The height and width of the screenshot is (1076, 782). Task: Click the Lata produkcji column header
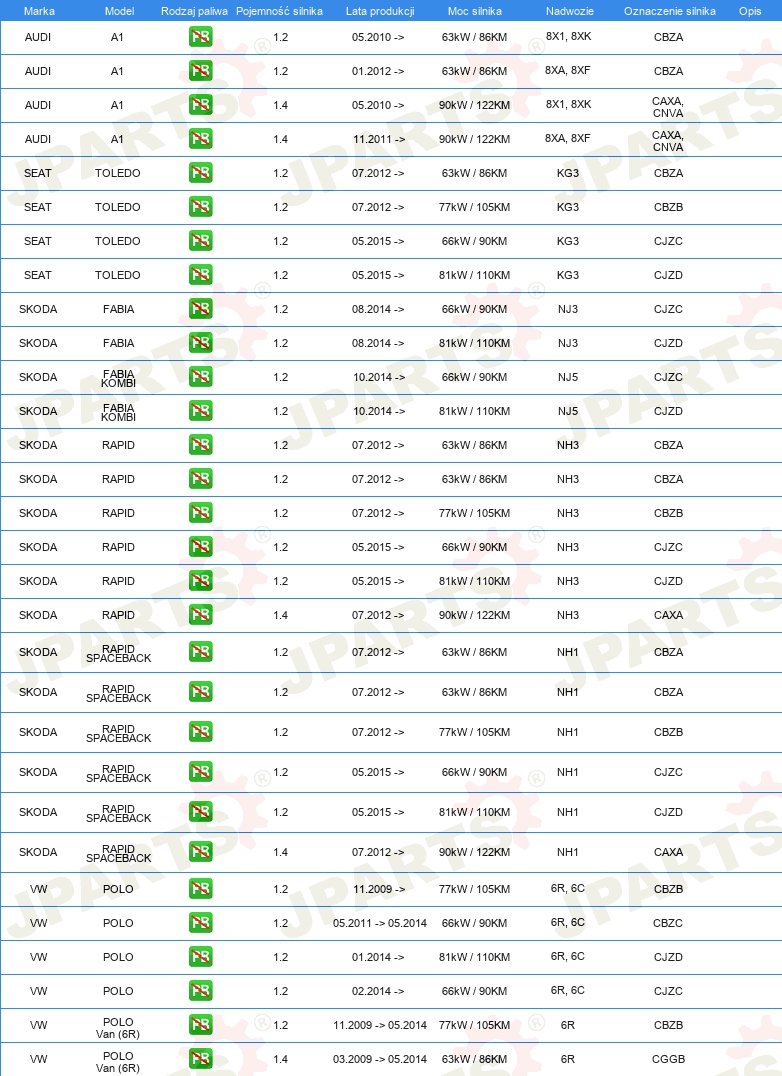[x=380, y=11]
